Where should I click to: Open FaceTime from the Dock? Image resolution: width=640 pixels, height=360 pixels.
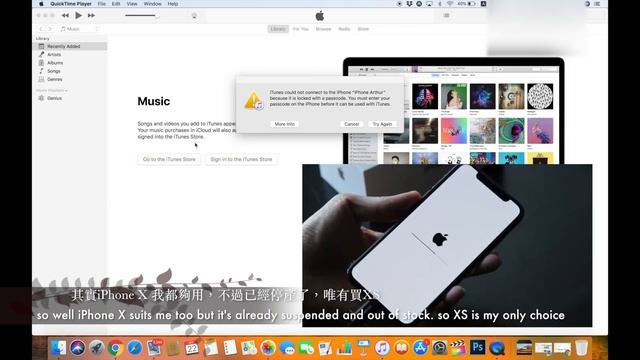[x=306, y=348]
